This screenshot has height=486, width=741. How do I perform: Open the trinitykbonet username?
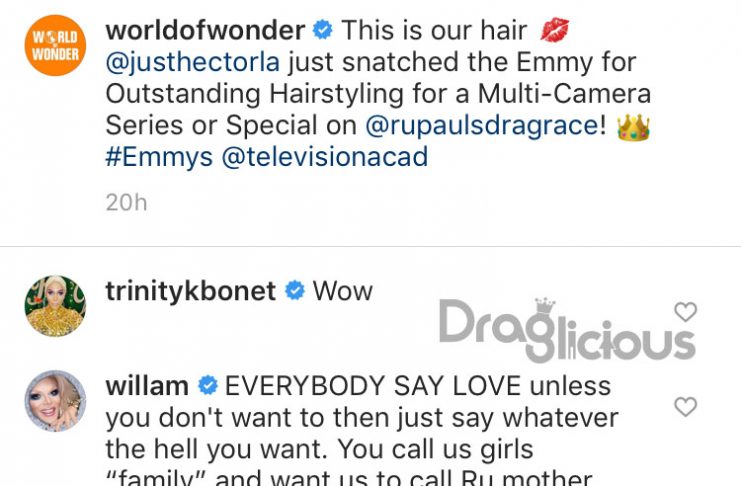coord(190,291)
